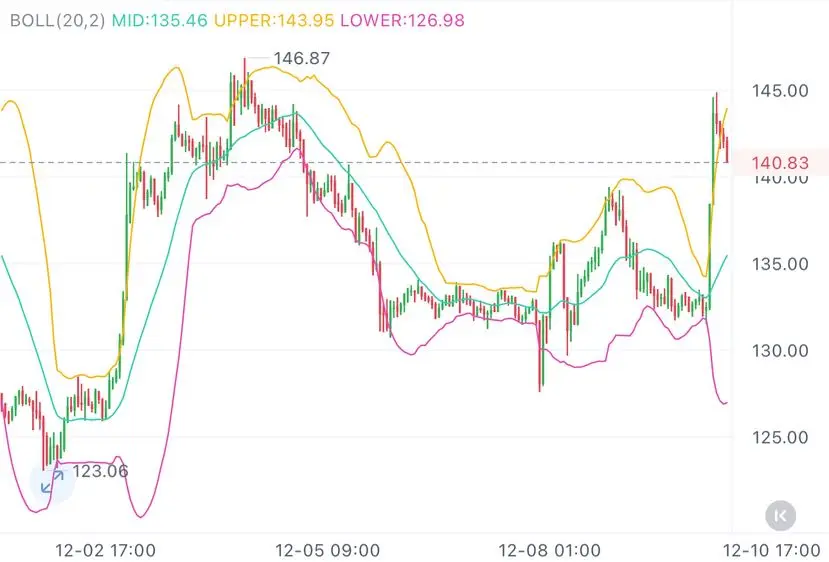Tap the round K button
829x562 pixels.
click(780, 515)
